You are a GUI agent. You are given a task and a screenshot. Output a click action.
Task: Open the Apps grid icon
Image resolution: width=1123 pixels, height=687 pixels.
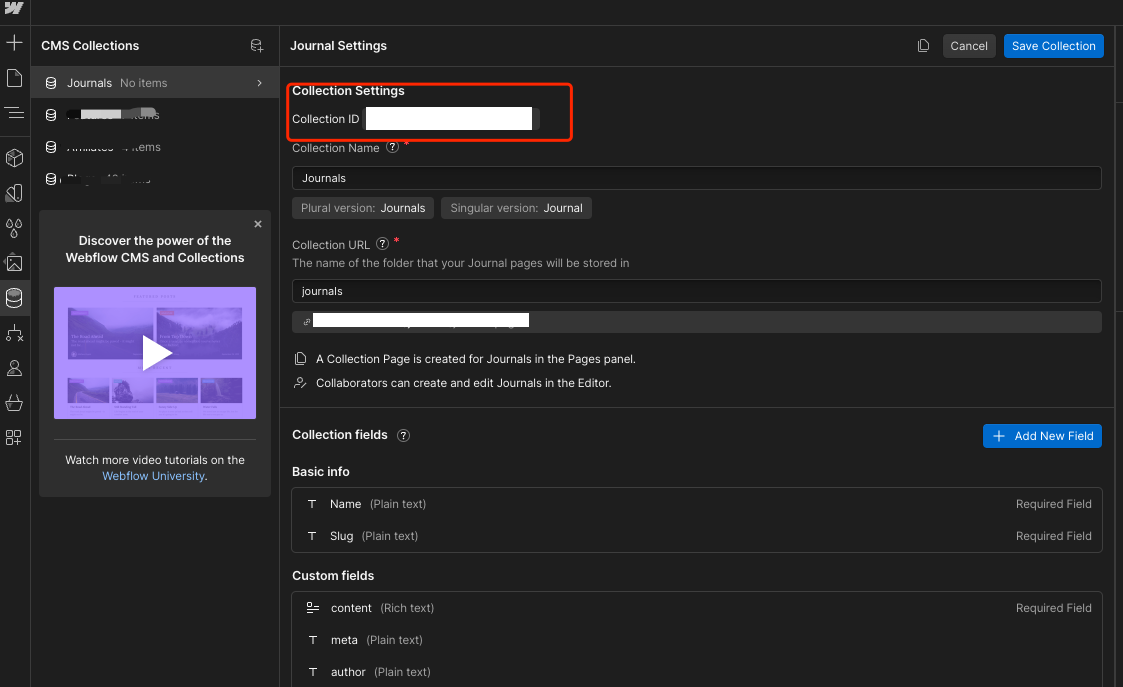[14, 437]
